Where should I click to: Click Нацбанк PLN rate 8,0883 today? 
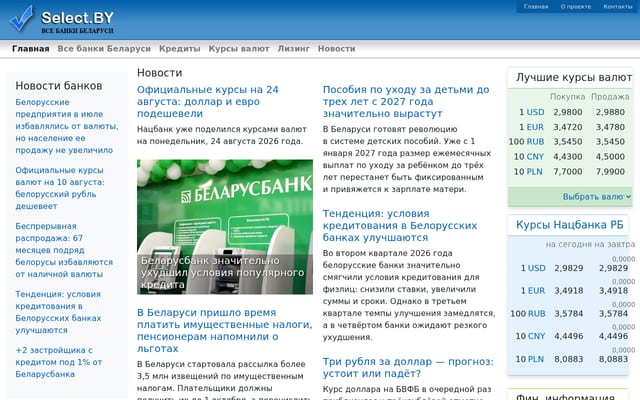(x=569, y=359)
